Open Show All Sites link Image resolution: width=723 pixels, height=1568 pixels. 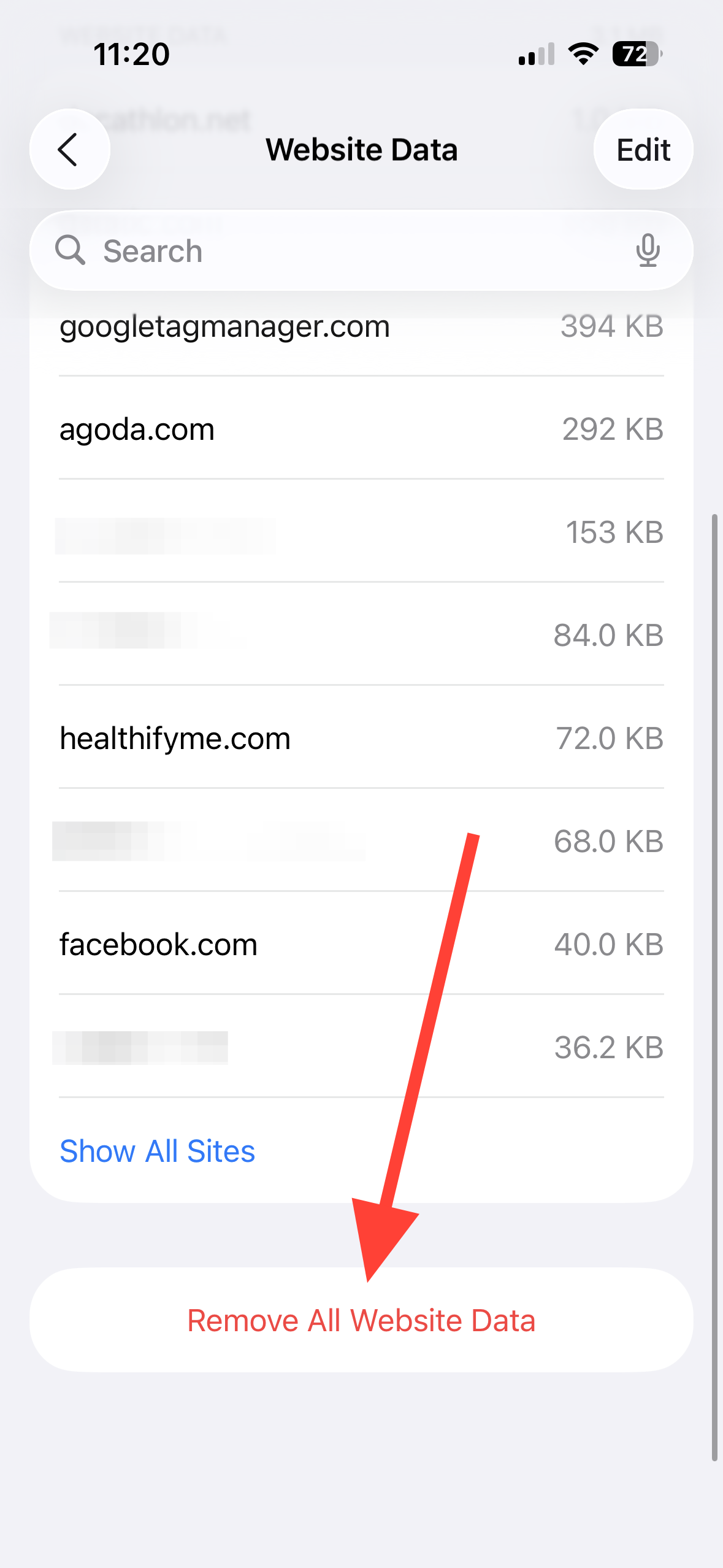[157, 1151]
